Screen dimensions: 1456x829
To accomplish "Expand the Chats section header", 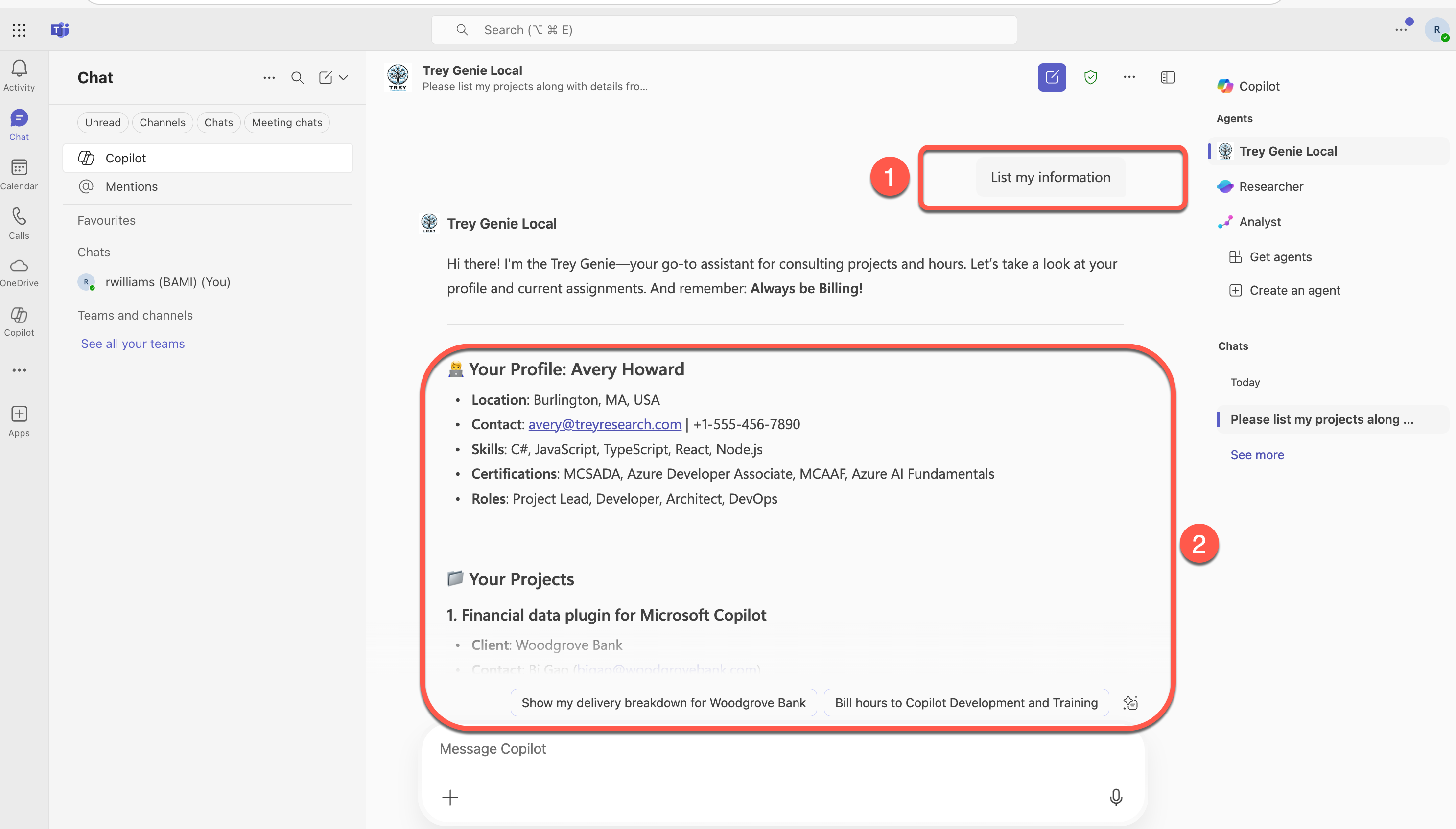I will [94, 252].
